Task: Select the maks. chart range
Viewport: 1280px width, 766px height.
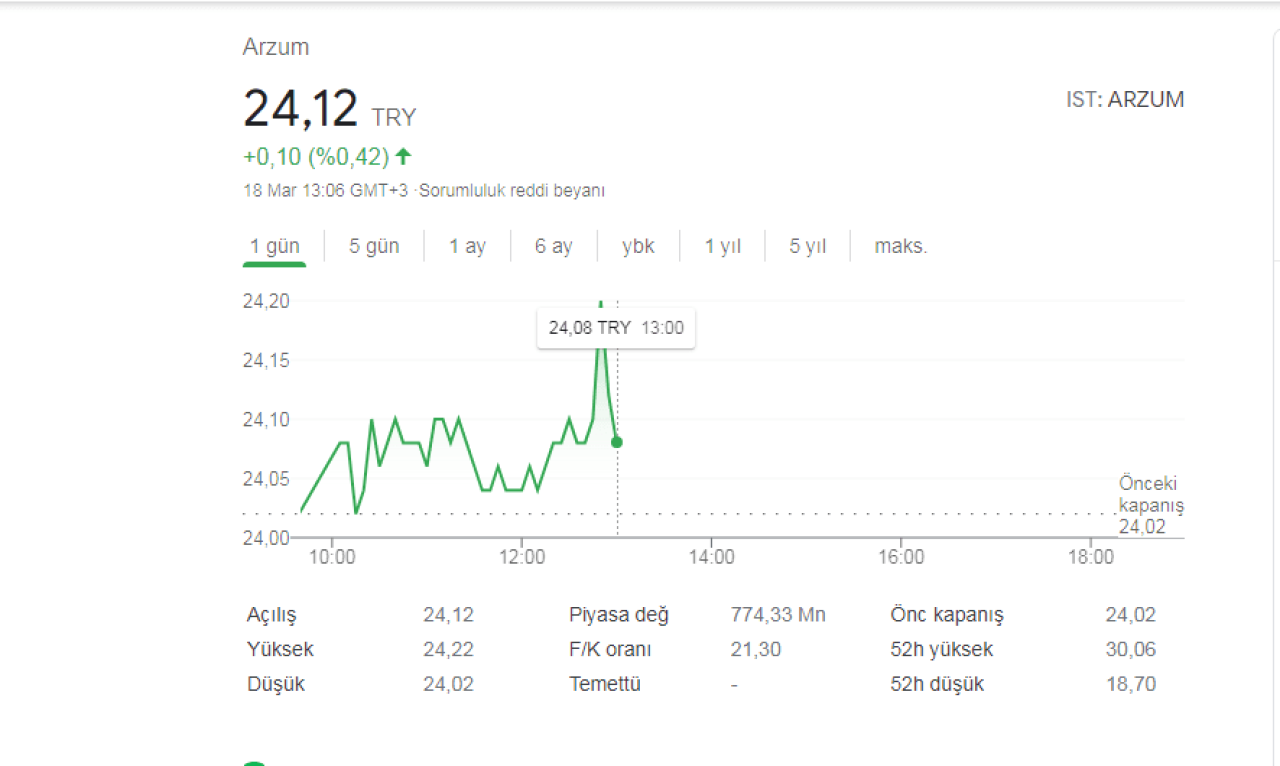Action: tap(901, 246)
